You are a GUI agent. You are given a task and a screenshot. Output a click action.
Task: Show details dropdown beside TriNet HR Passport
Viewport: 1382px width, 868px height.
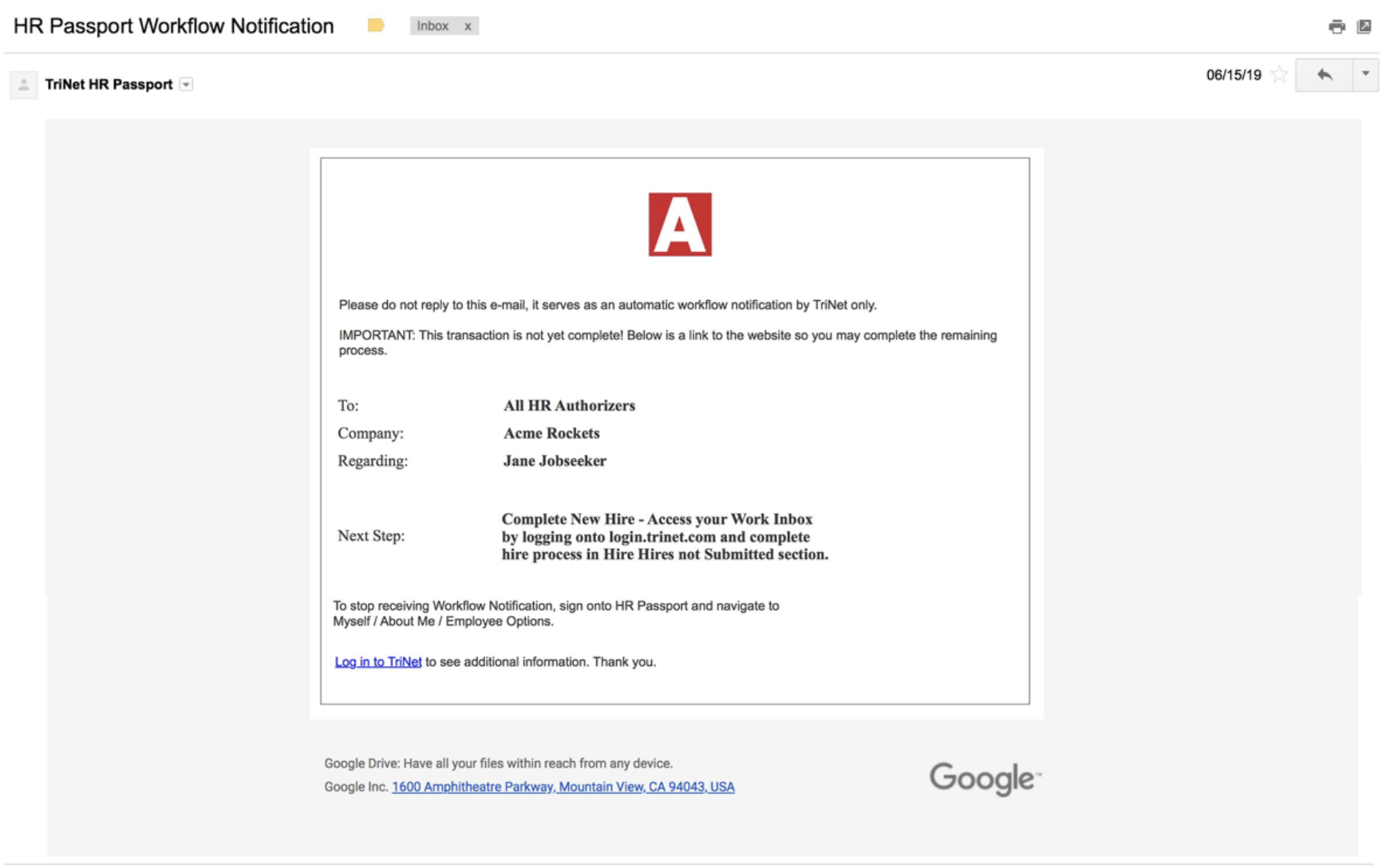point(186,85)
